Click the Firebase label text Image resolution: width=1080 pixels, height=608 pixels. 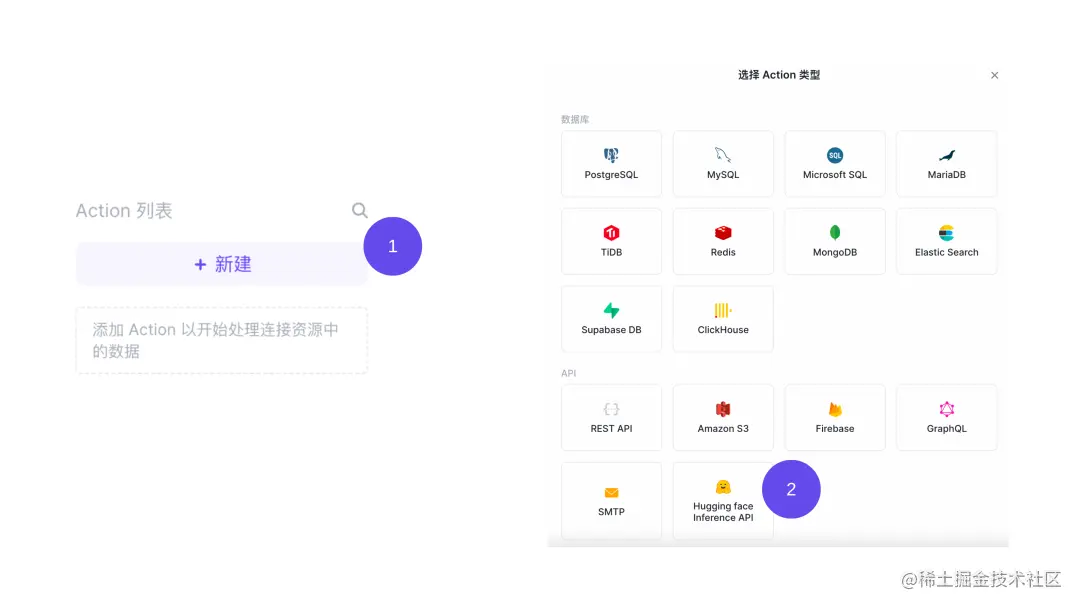point(835,428)
